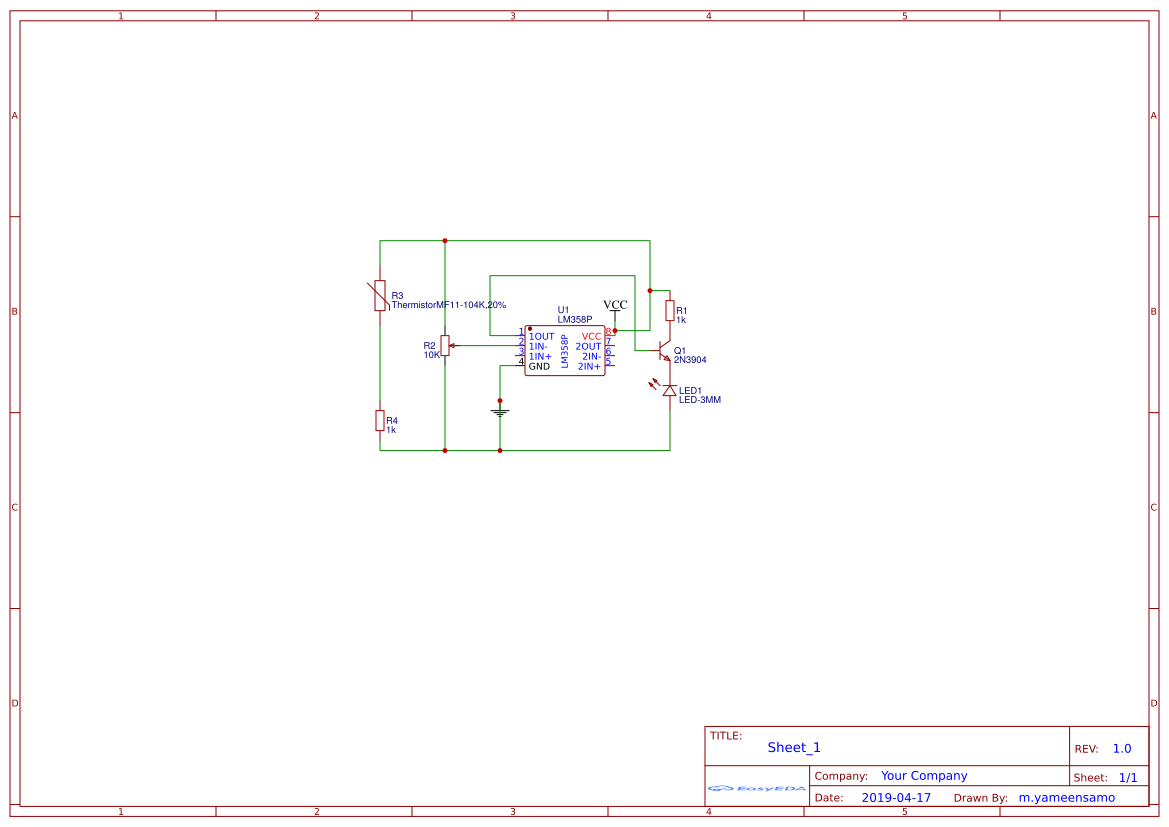1169x827 pixels.
Task: Click resistor R4 1k symbol
Action: point(380,420)
